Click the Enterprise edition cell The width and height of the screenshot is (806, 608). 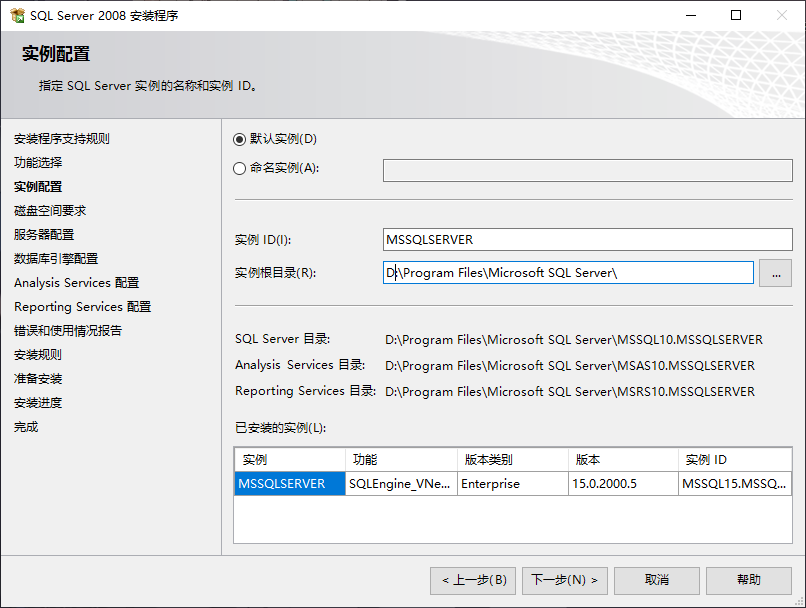(x=512, y=484)
